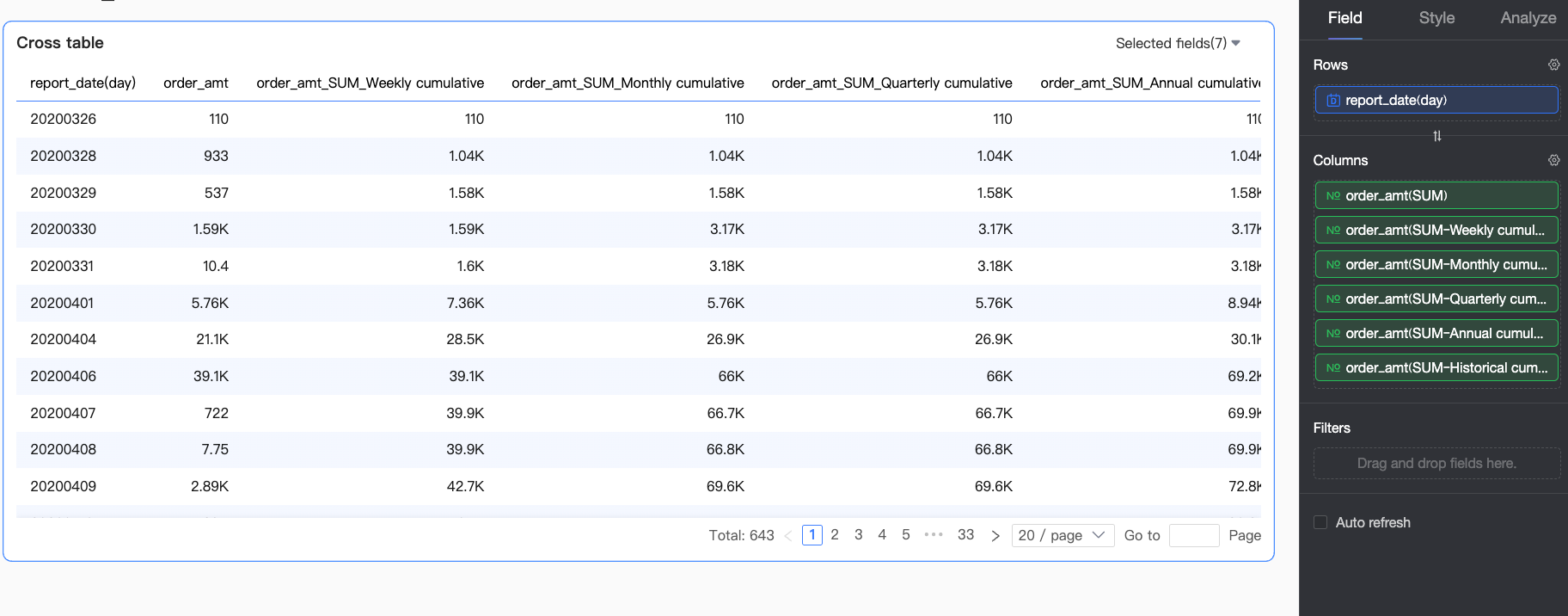Image resolution: width=1568 pixels, height=616 pixels.
Task: Select date cell 20200330
Action: pyautogui.click(x=64, y=230)
